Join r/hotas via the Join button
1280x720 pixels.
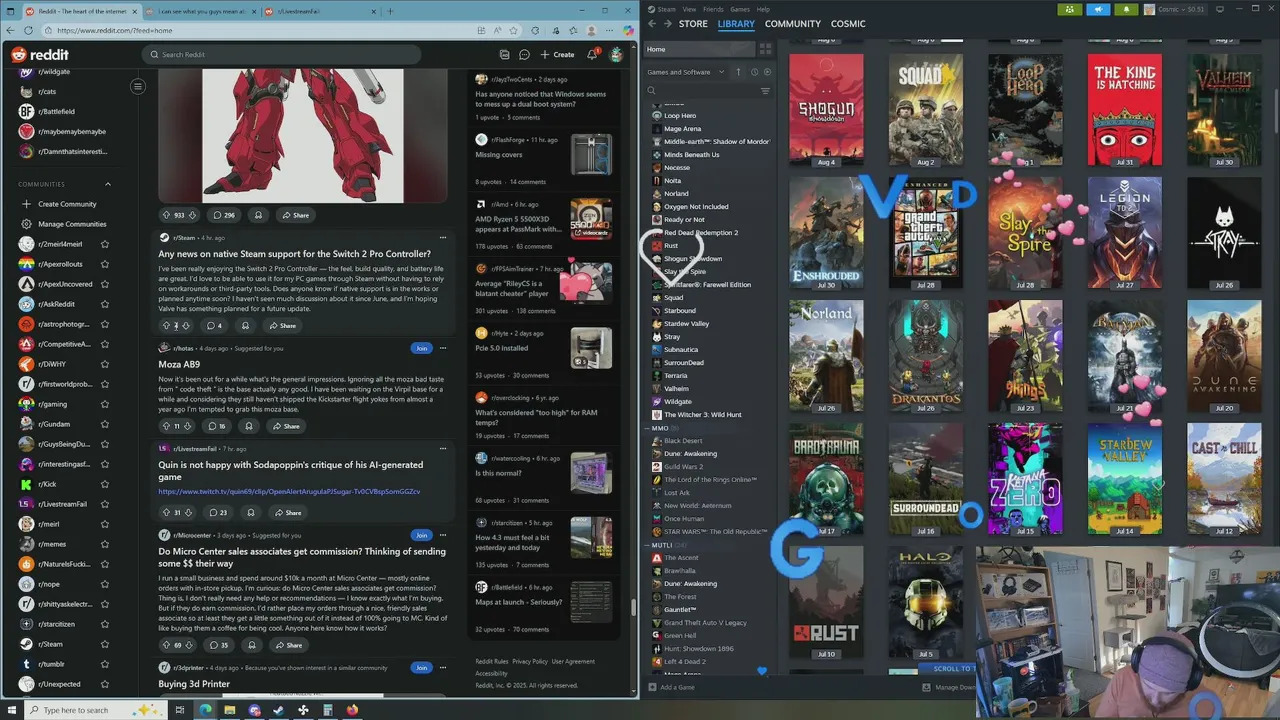[x=421, y=348]
